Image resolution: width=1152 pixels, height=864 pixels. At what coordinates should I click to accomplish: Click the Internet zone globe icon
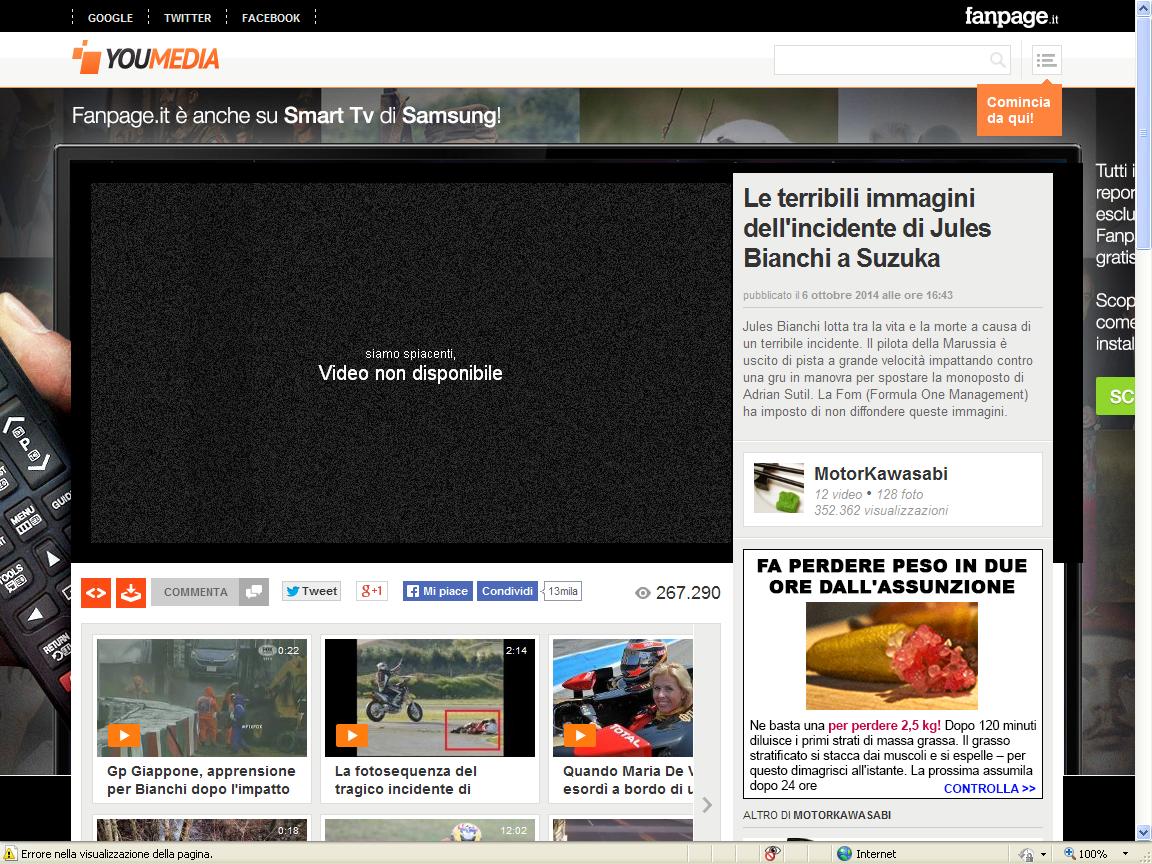tap(844, 854)
